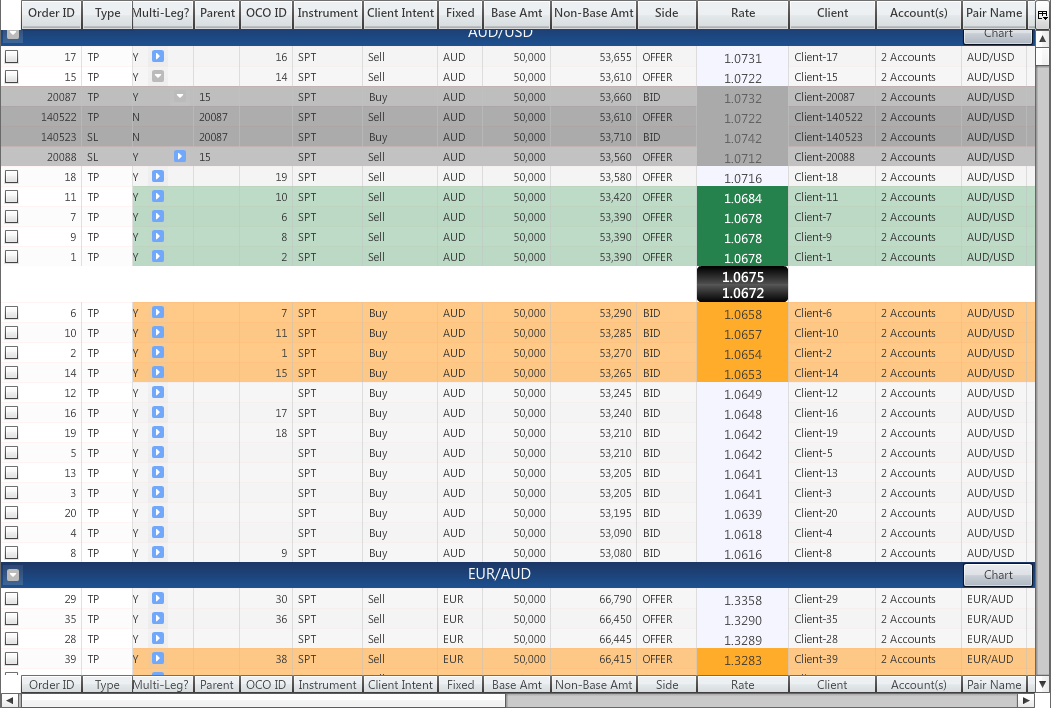
Task: Click the multi-leg arrow icon for order 11
Action: [x=158, y=197]
